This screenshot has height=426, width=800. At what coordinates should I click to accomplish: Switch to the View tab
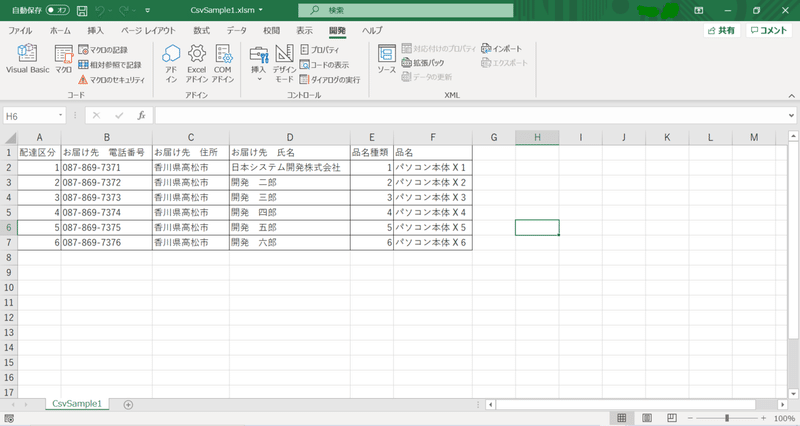(305, 31)
